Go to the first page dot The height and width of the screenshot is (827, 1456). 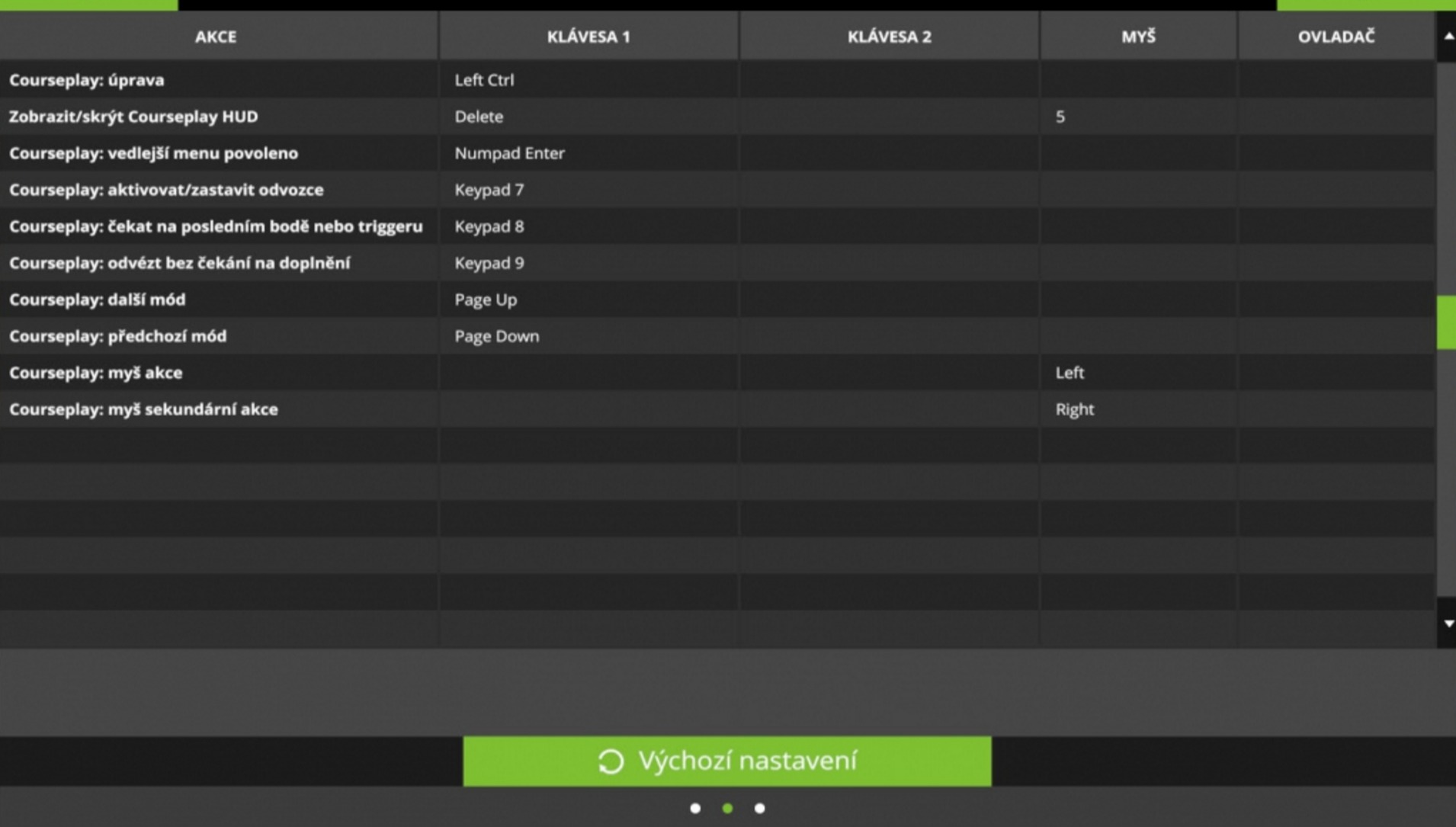[x=694, y=808]
